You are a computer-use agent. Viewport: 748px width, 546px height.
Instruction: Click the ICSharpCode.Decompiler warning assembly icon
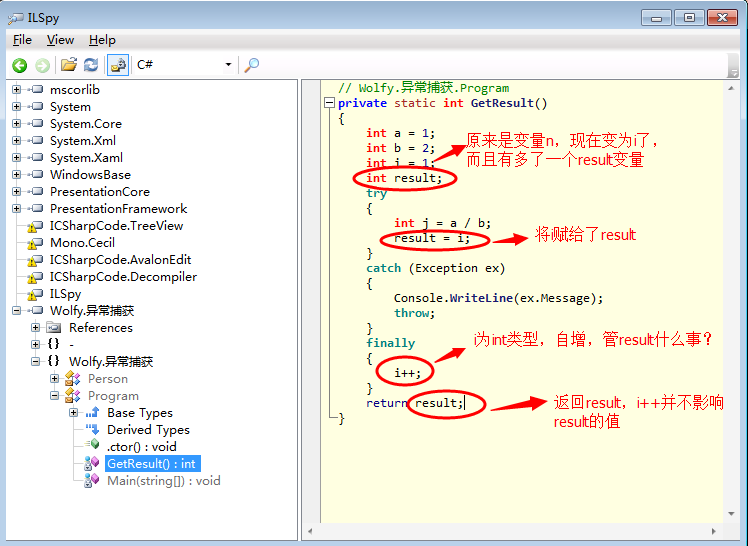pyautogui.click(x=35, y=277)
